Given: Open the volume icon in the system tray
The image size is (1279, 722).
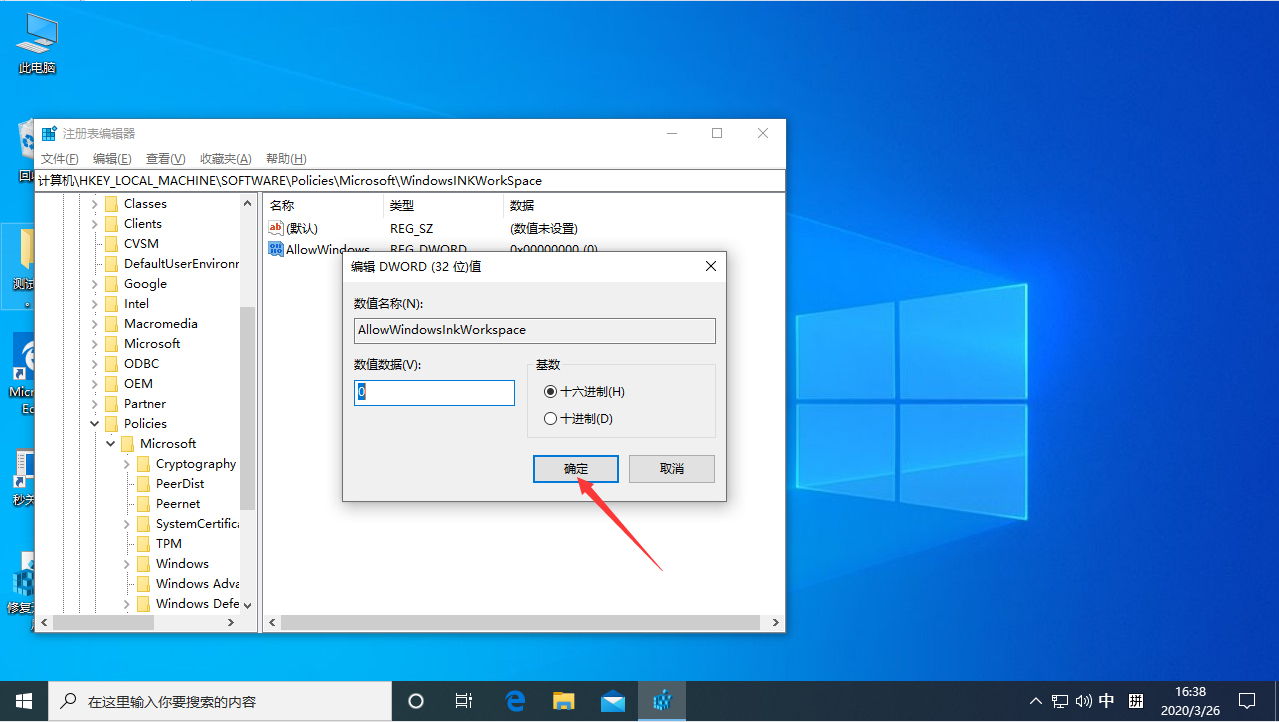Looking at the screenshot, I should [1083, 701].
